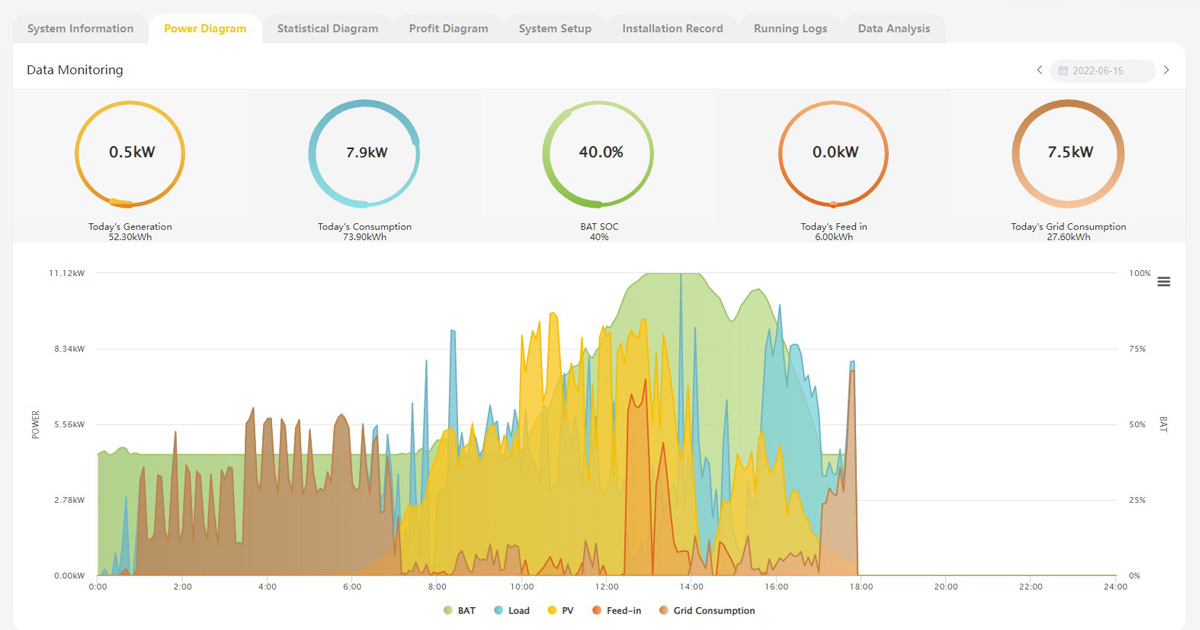Click 50% right axis label

pos(1138,425)
